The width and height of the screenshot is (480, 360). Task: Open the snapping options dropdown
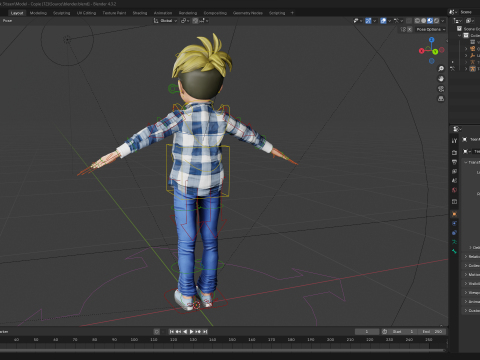click(204, 21)
